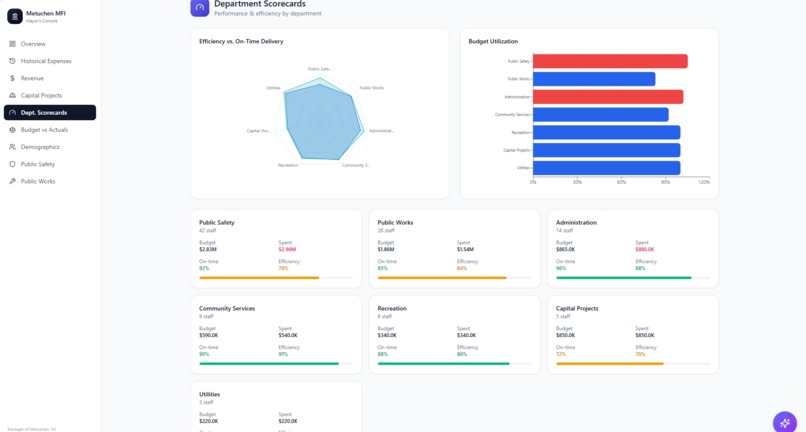806x432 pixels.
Task: Open Budget vs Actuals page
Action: pyautogui.click(x=50, y=130)
